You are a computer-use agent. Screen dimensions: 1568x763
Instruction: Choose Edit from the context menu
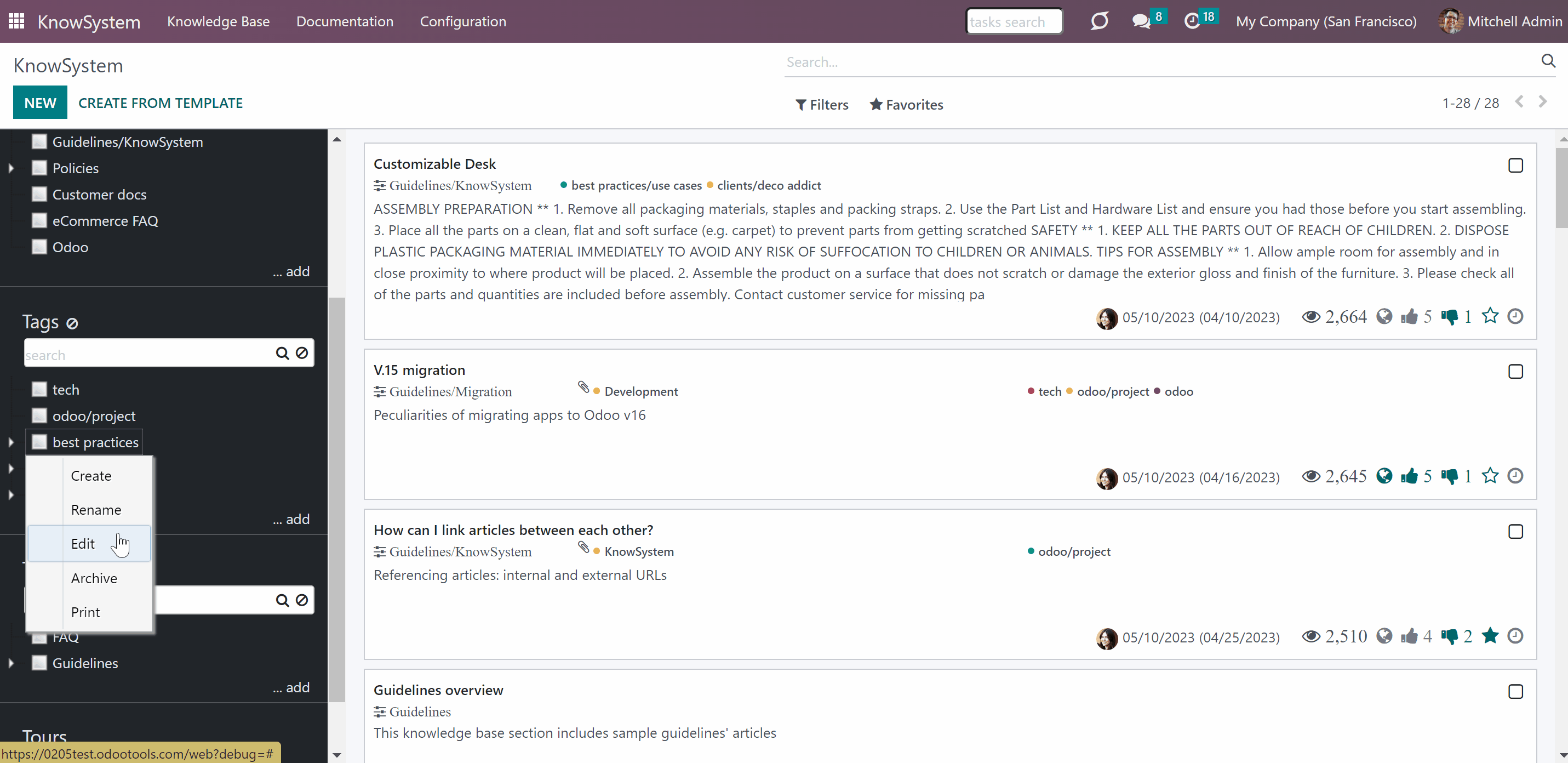click(x=89, y=544)
